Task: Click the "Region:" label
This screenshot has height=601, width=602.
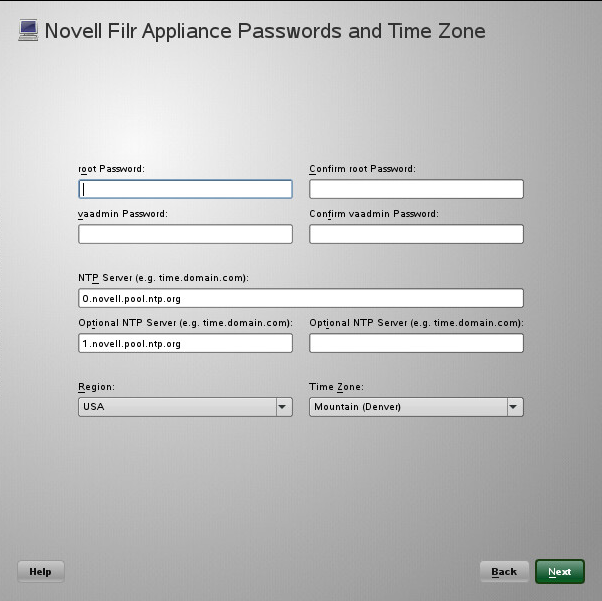Action: 95,387
